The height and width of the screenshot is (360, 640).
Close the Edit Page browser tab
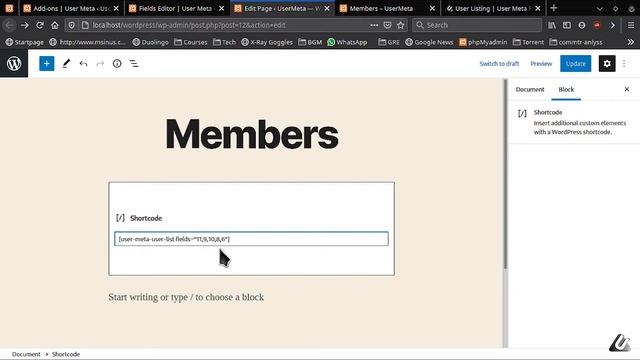pyautogui.click(x=327, y=8)
